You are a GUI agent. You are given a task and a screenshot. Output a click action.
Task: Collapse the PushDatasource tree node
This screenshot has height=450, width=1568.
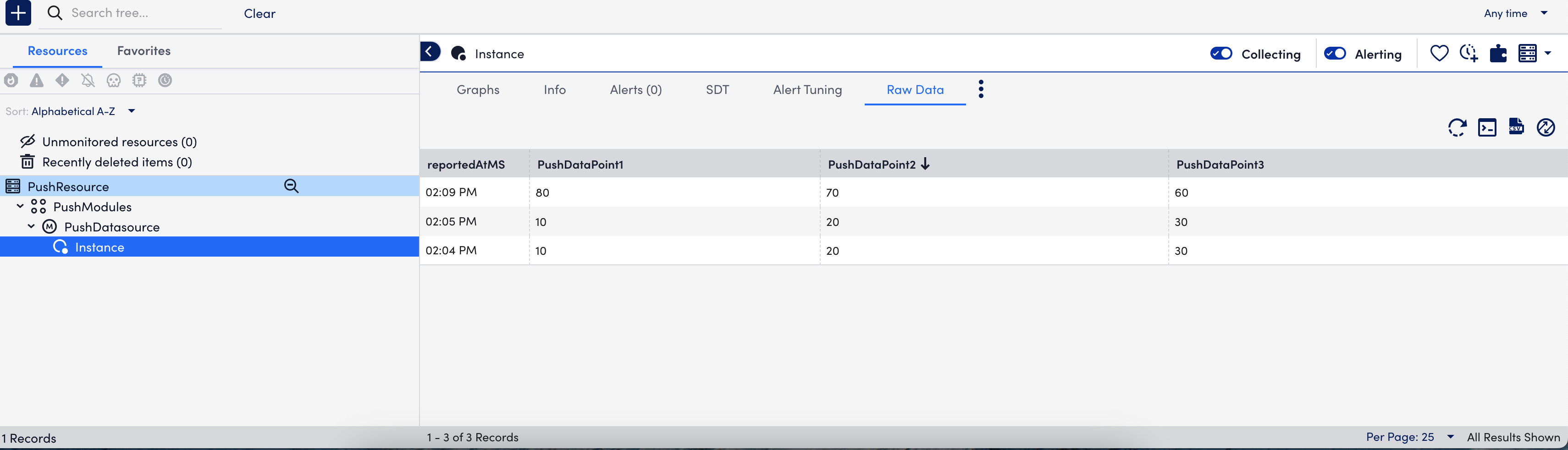click(x=31, y=226)
